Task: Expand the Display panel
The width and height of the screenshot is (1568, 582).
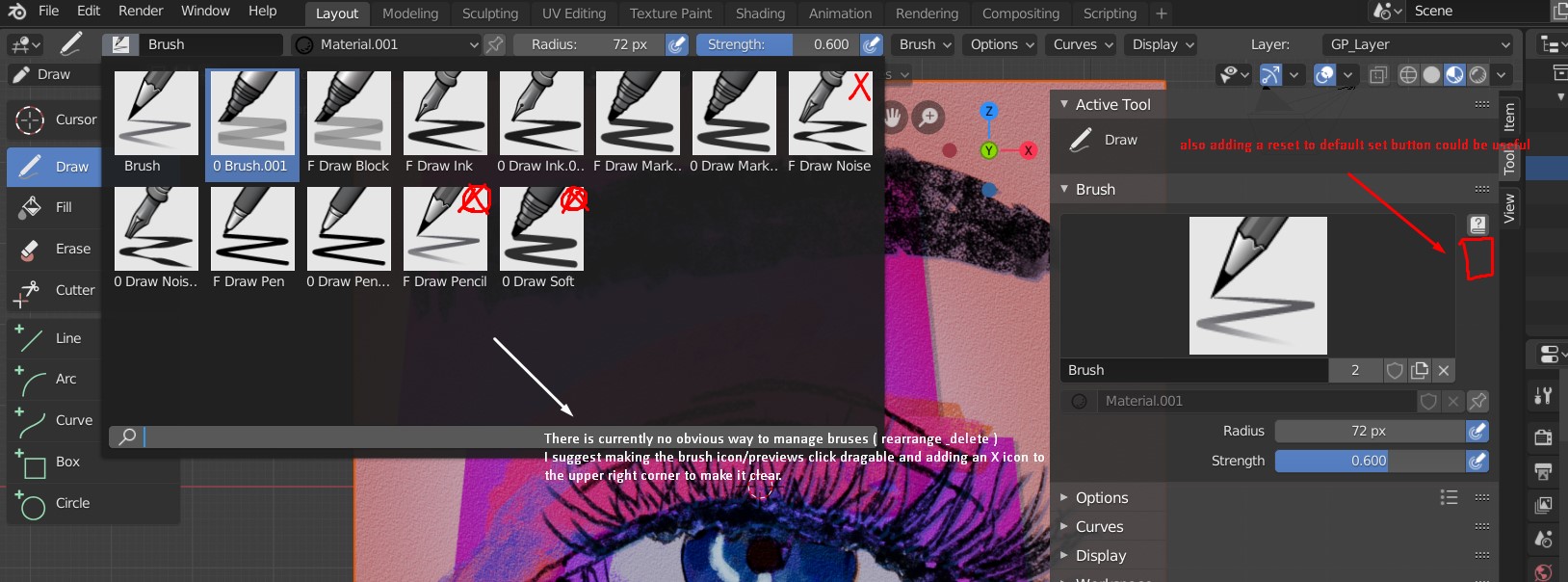Action: (x=1064, y=555)
